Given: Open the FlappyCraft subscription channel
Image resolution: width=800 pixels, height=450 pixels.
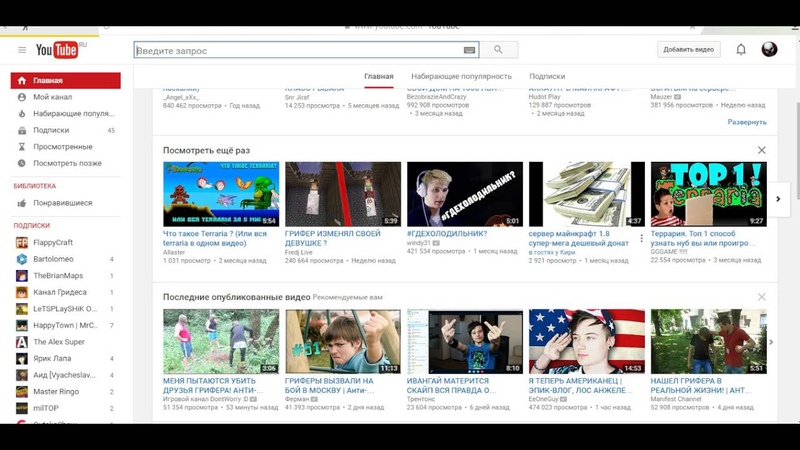Looking at the screenshot, I should click(x=53, y=242).
